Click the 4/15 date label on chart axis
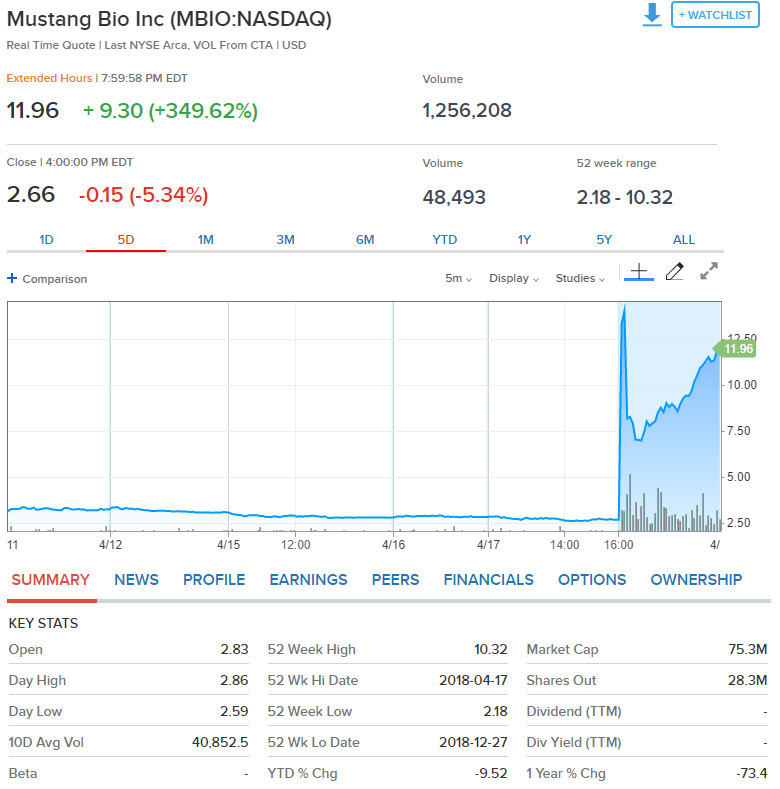The height and width of the screenshot is (789, 780). pyautogui.click(x=228, y=545)
